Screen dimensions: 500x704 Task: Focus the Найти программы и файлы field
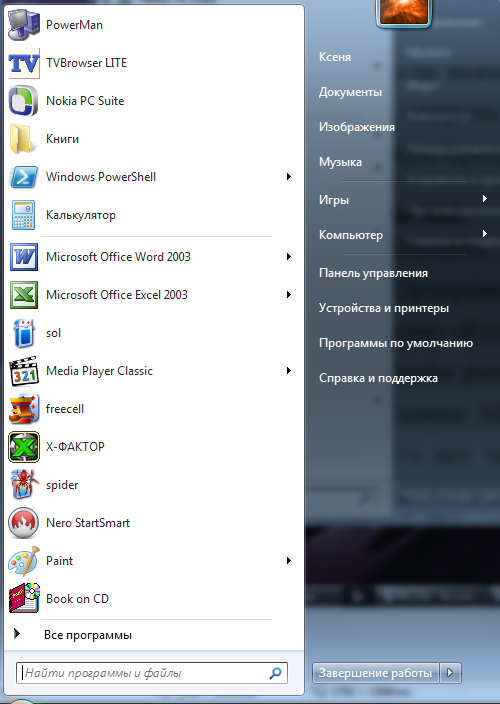click(152, 673)
